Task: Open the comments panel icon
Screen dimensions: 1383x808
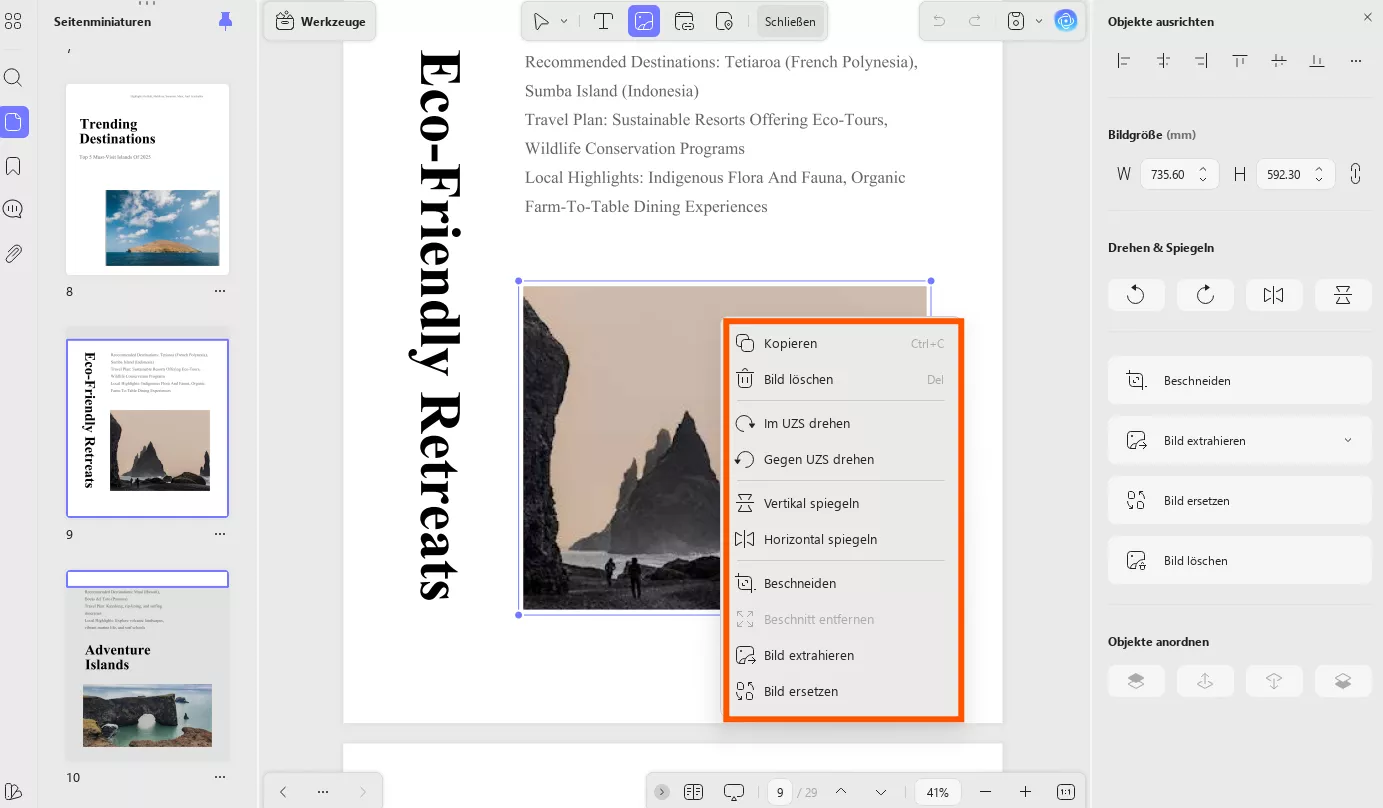Action: coord(13,210)
